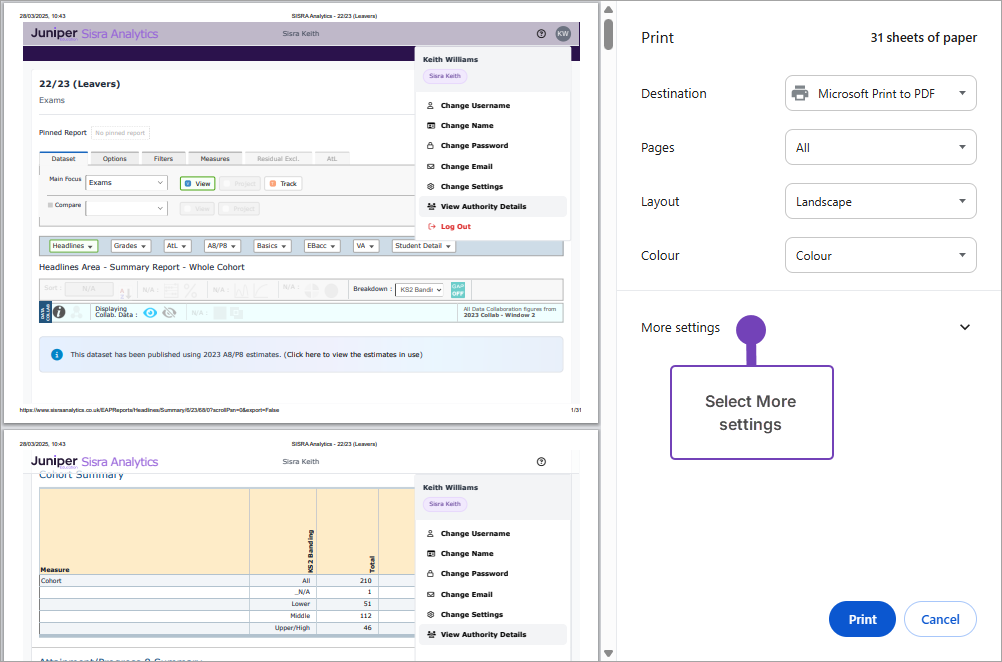This screenshot has width=1002, height=662.
Task: Click the Log Out icon entry
Action: click(431, 227)
